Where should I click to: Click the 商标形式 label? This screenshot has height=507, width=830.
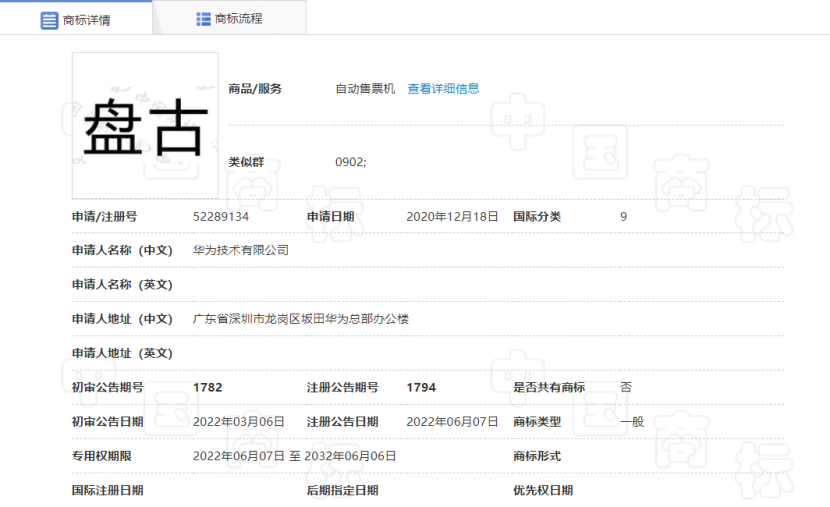[x=537, y=456]
